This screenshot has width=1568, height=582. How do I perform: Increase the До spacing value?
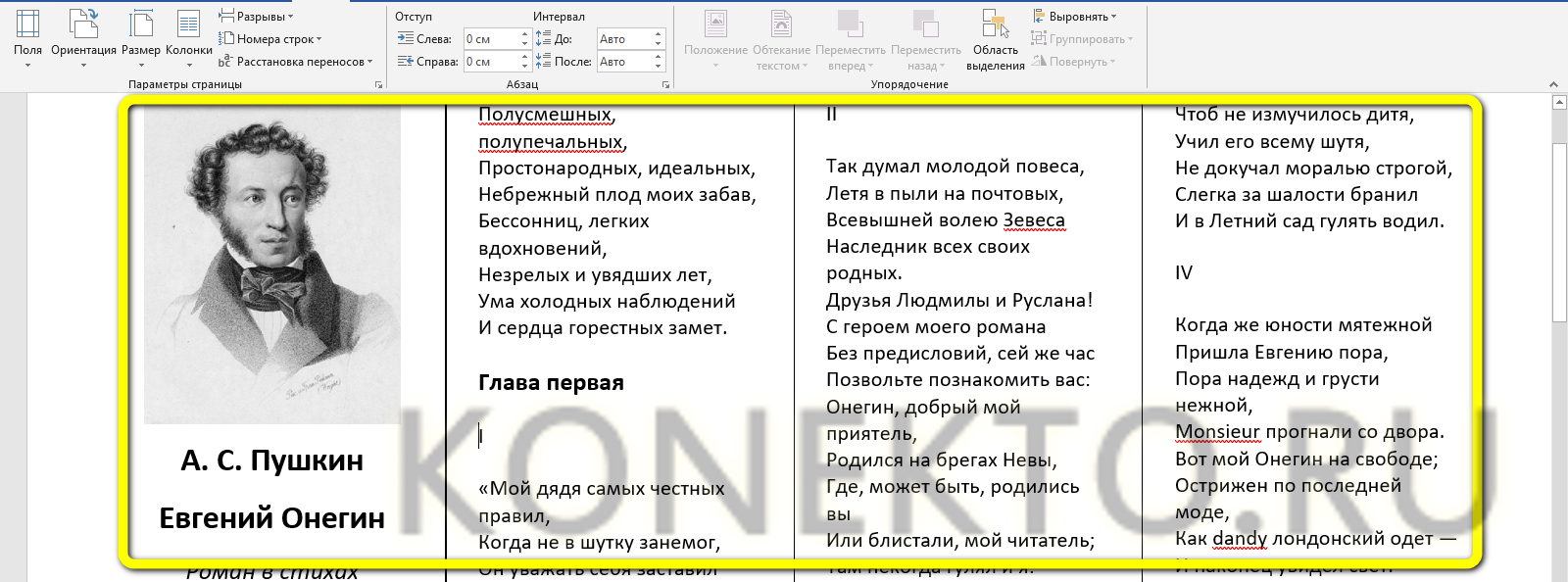pos(659,34)
